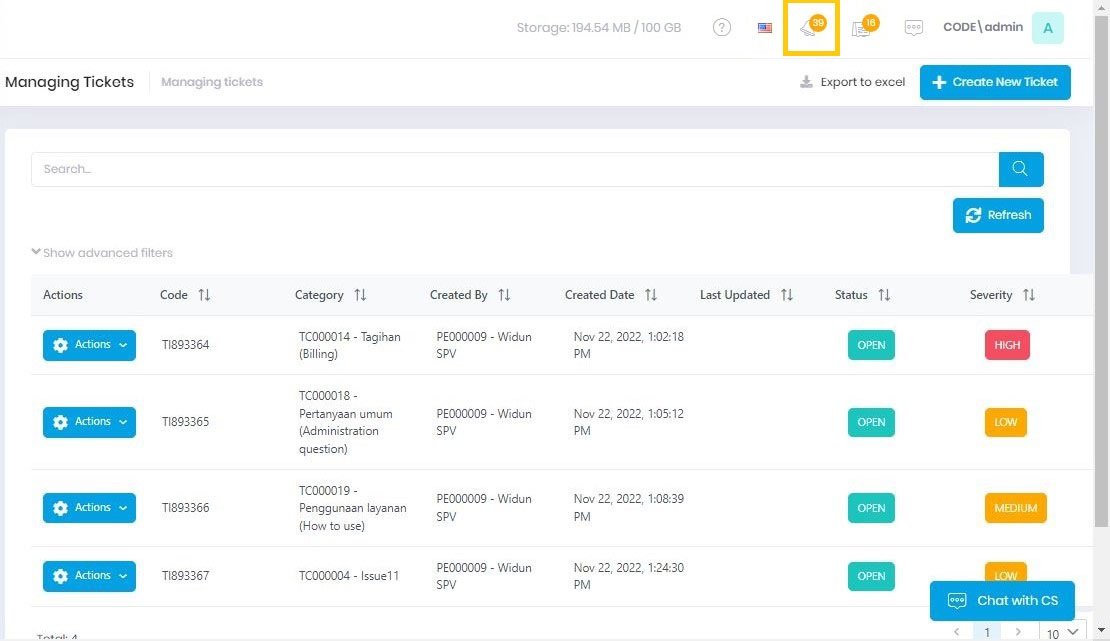
Task: Sort by Created Date column arrows
Action: [x=651, y=295]
